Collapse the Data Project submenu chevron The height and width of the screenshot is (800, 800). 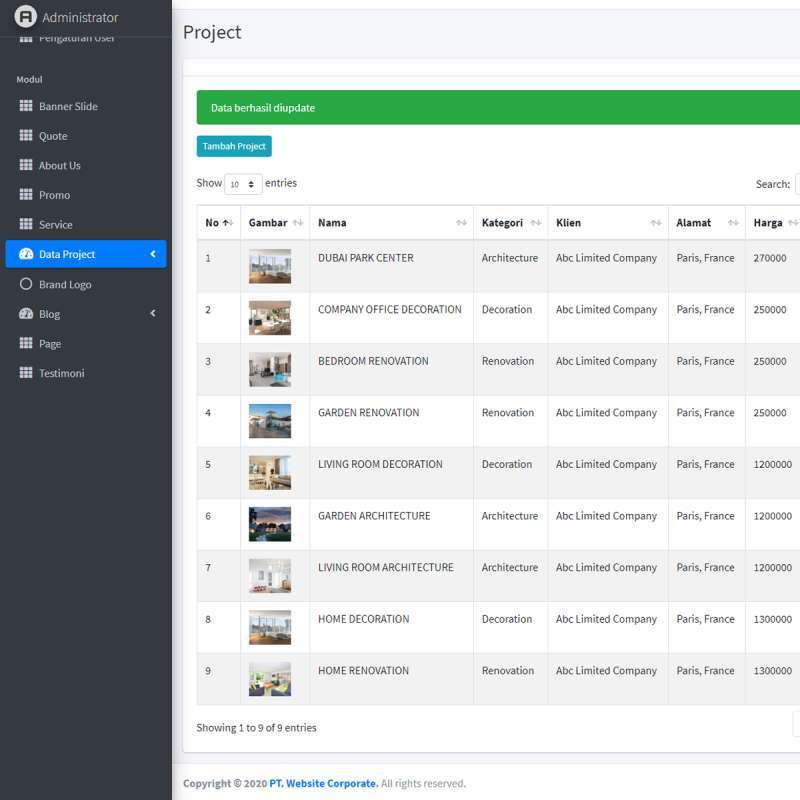point(152,253)
